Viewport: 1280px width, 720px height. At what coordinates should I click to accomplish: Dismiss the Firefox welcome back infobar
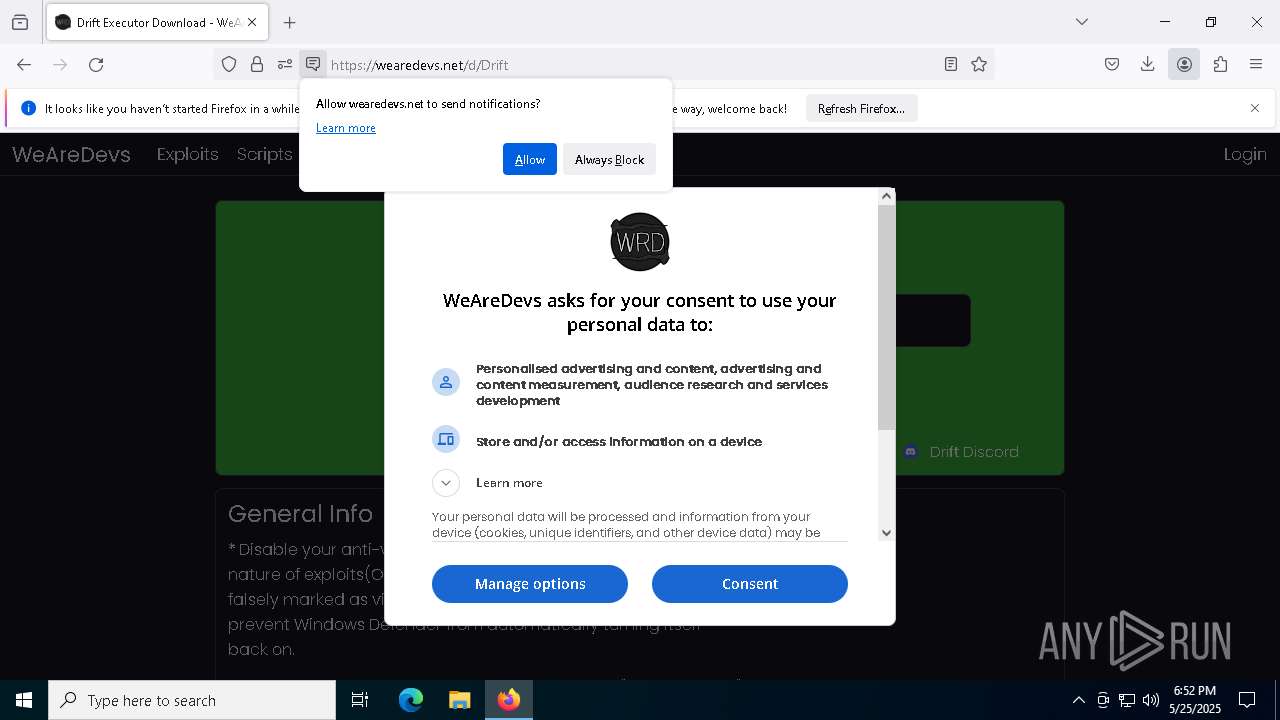pos(1255,108)
